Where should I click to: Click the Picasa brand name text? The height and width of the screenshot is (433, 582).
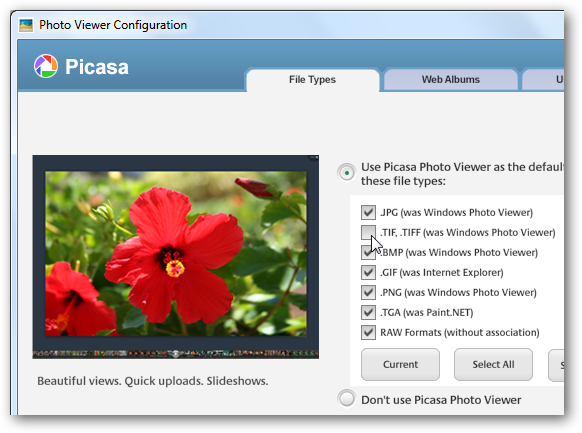coord(97,67)
